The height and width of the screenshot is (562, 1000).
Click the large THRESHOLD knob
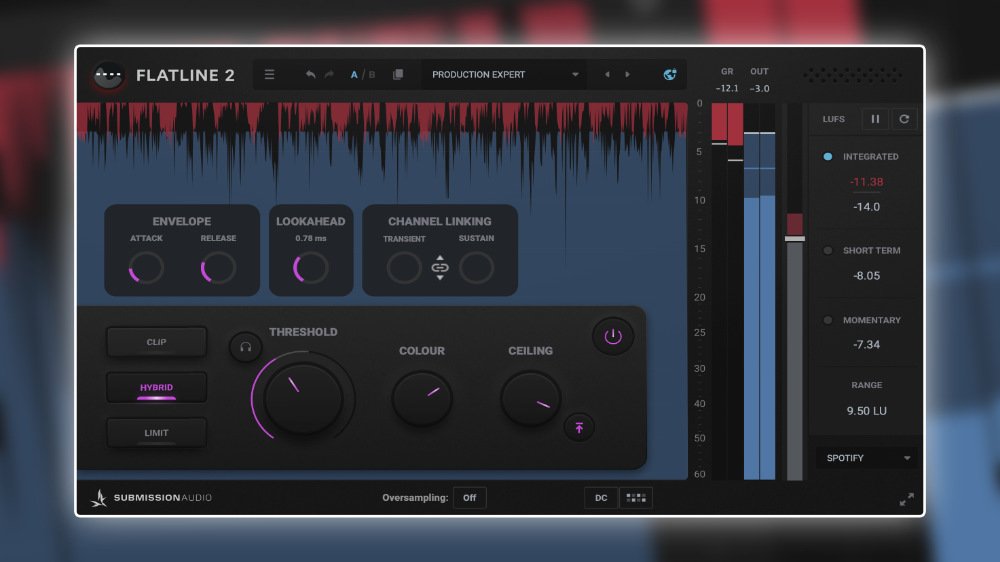click(303, 399)
